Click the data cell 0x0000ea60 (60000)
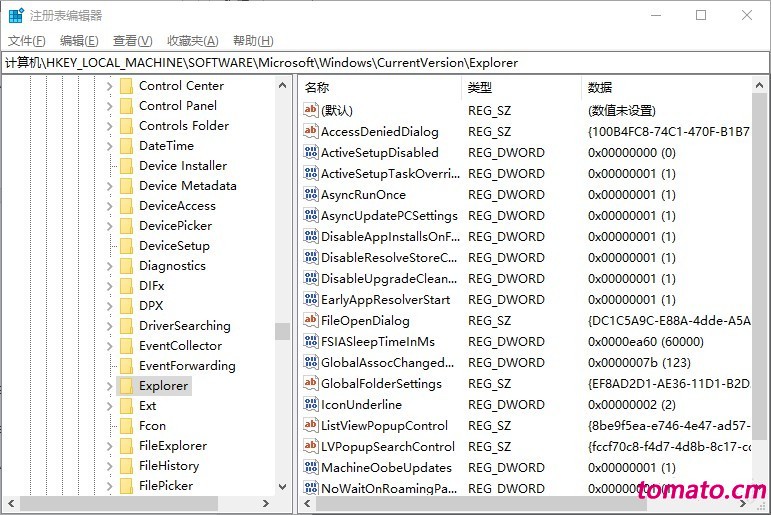Image resolution: width=771 pixels, height=515 pixels. 646,341
